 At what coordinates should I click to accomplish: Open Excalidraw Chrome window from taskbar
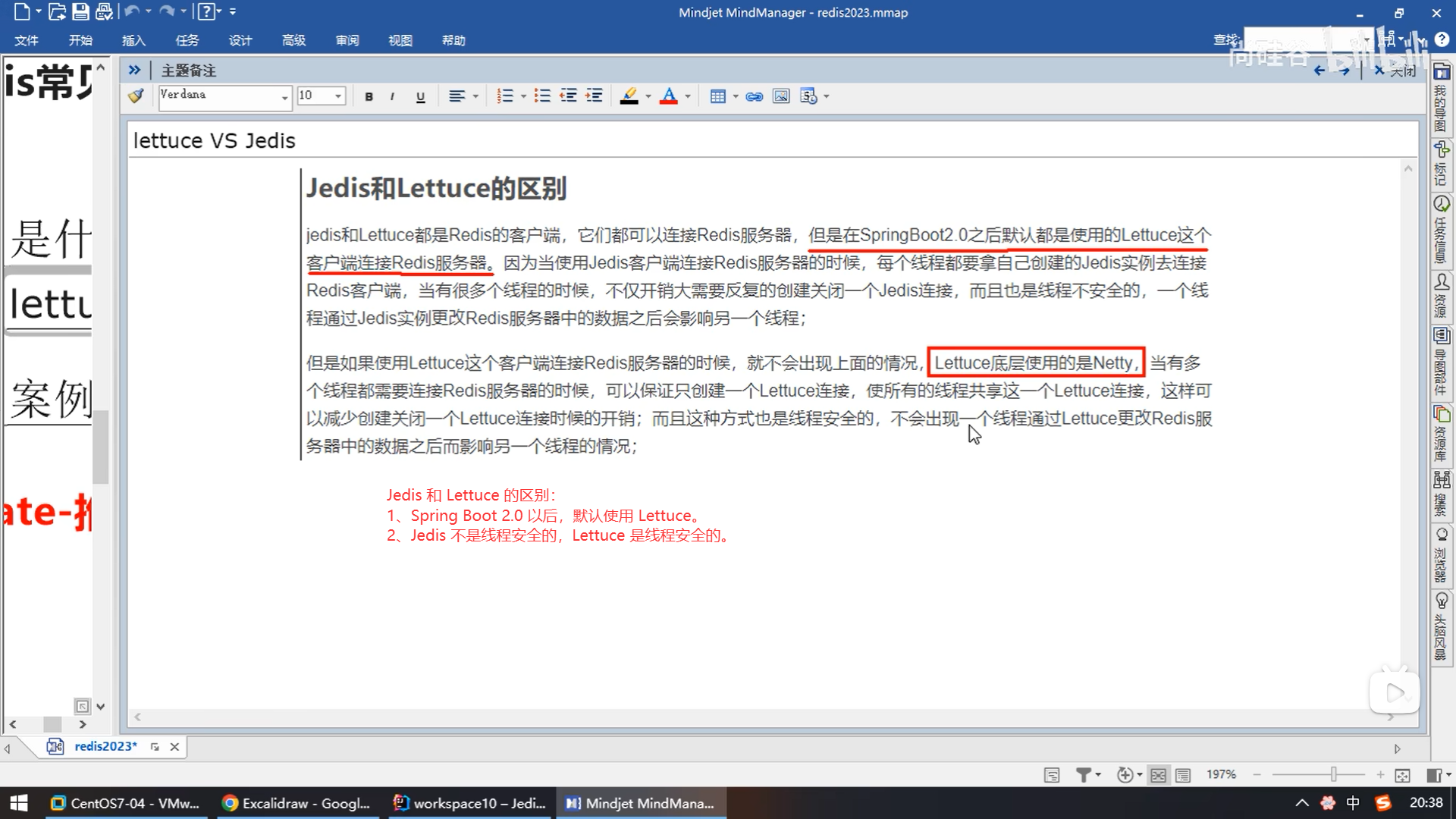296,803
